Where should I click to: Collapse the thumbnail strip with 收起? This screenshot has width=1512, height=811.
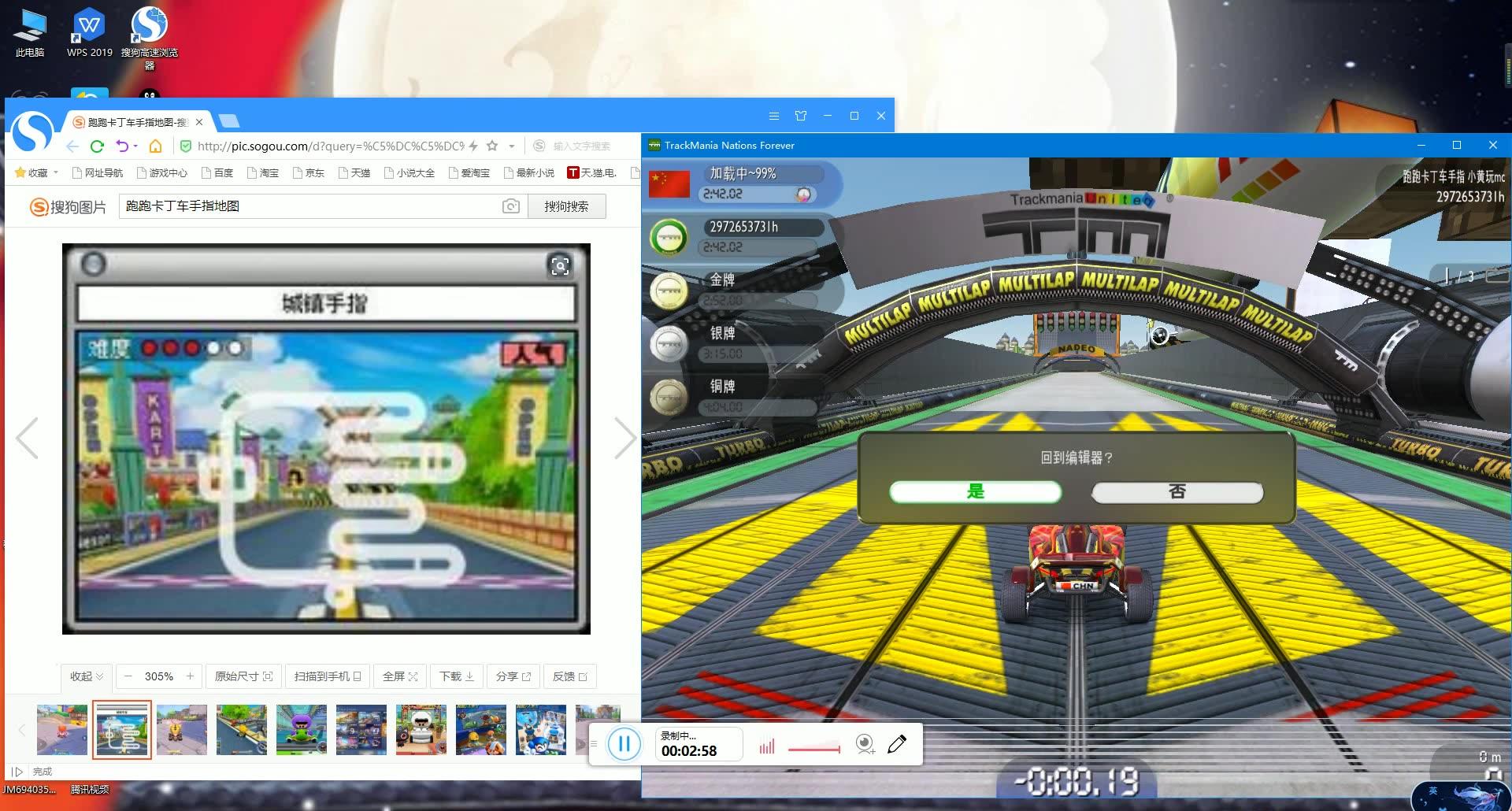coord(87,676)
